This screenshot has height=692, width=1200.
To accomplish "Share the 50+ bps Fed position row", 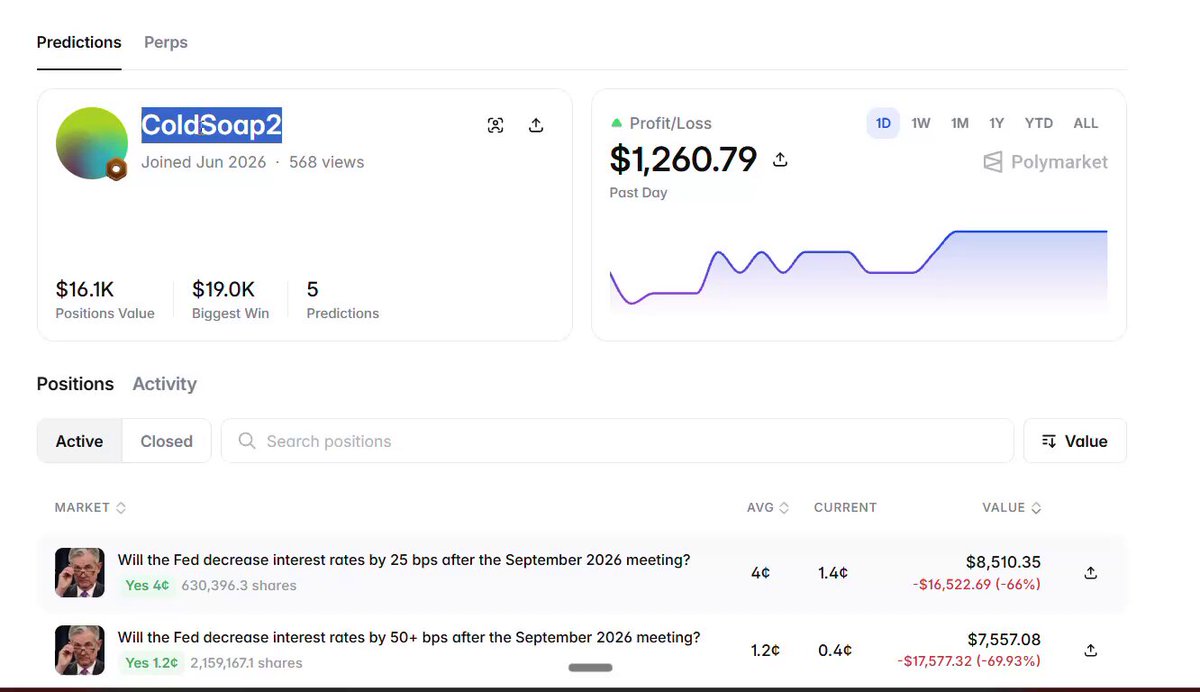I will 1091,650.
